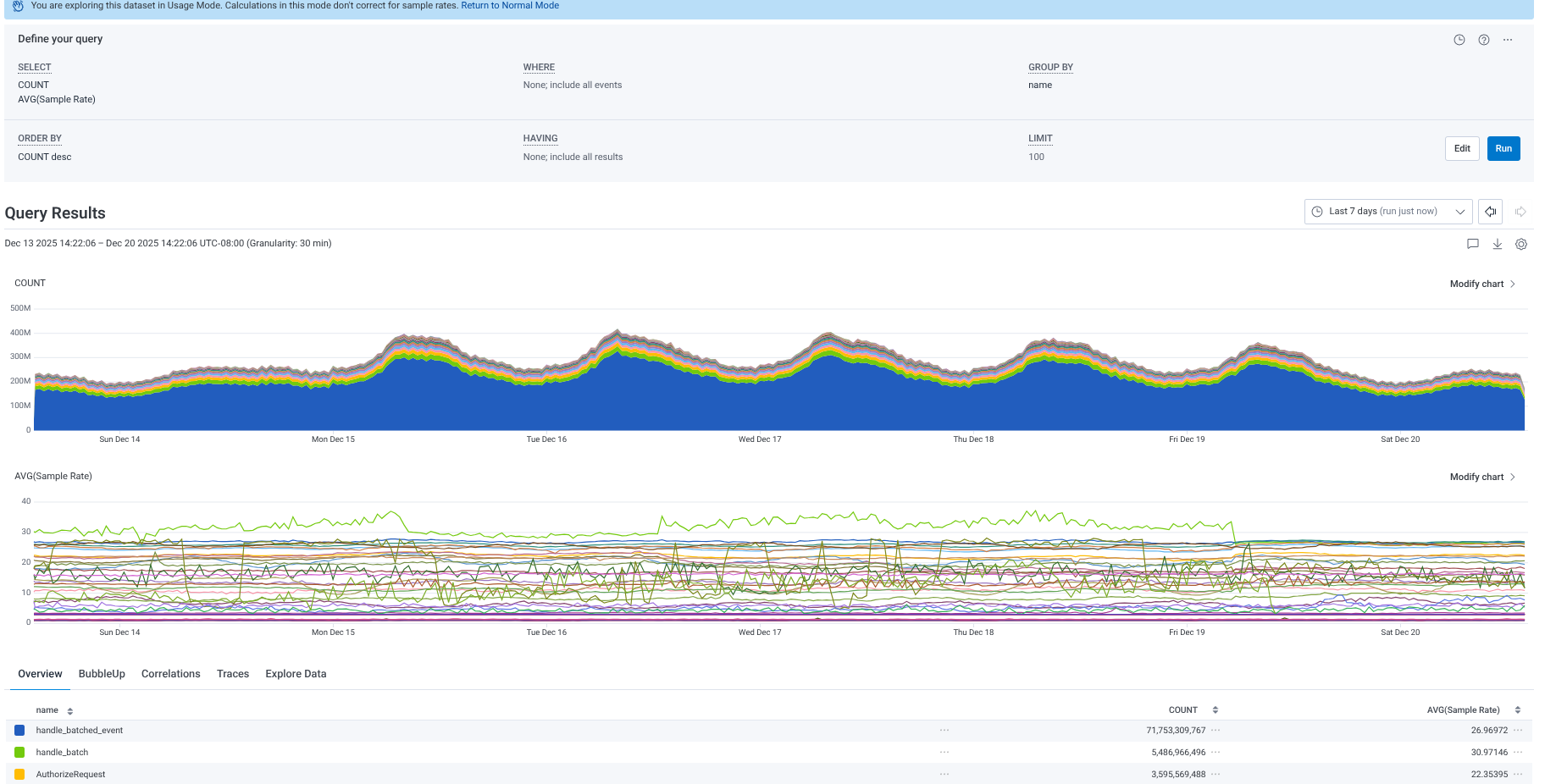Click the blue handle_batched_event color swatch
Screen dimensions: 1545x784
(x=19, y=730)
